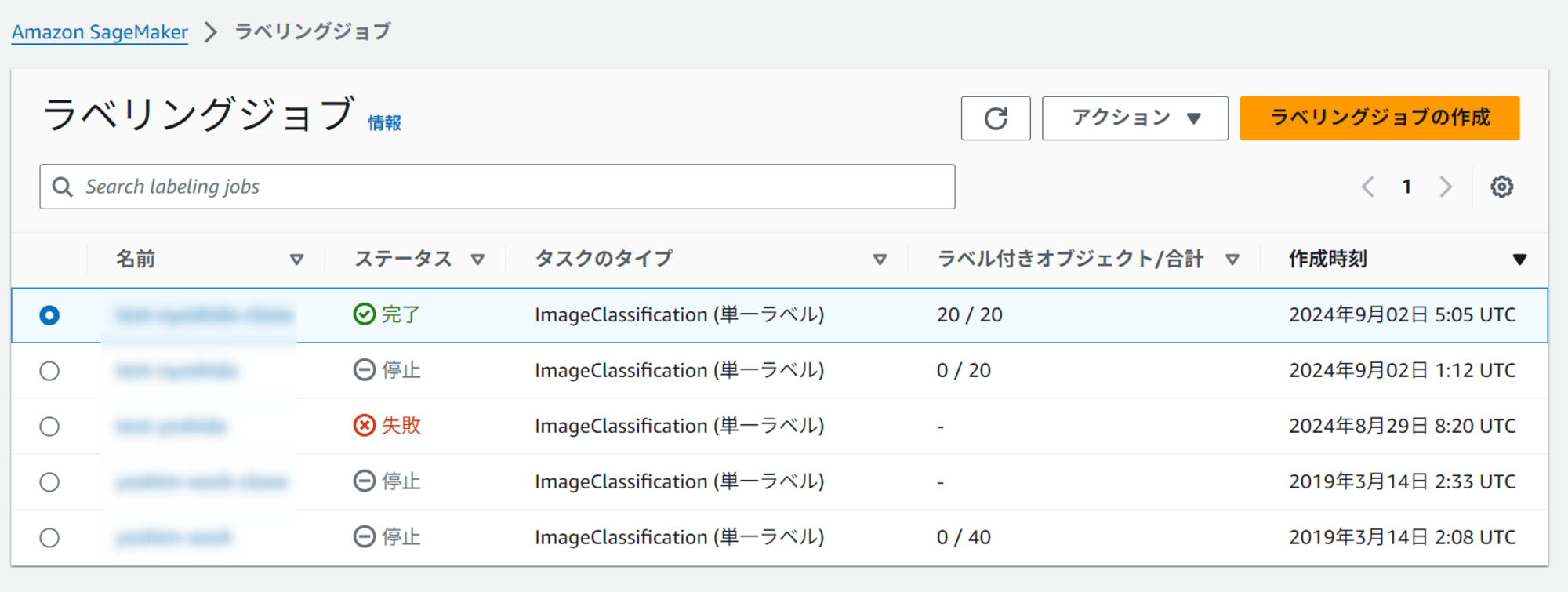Click the 失敗 status text

[x=401, y=426]
